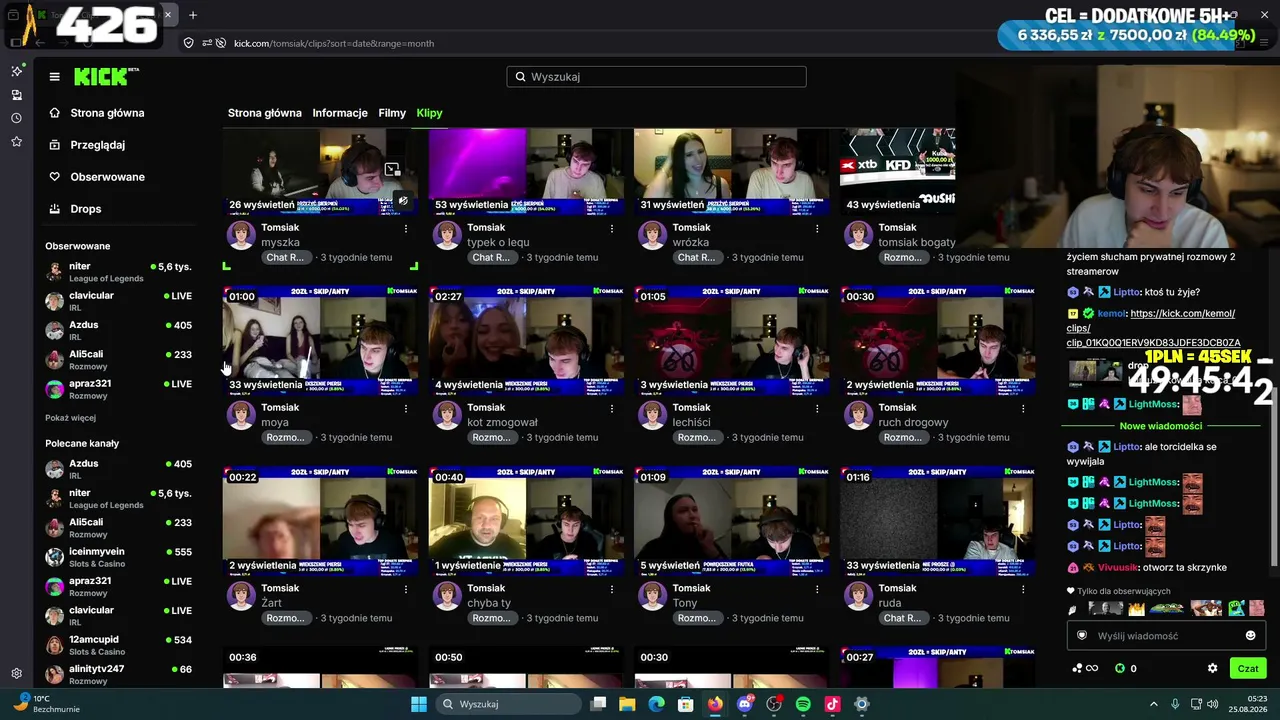Show hidden system tray icons
The height and width of the screenshot is (720, 1280).
pyautogui.click(x=1153, y=704)
